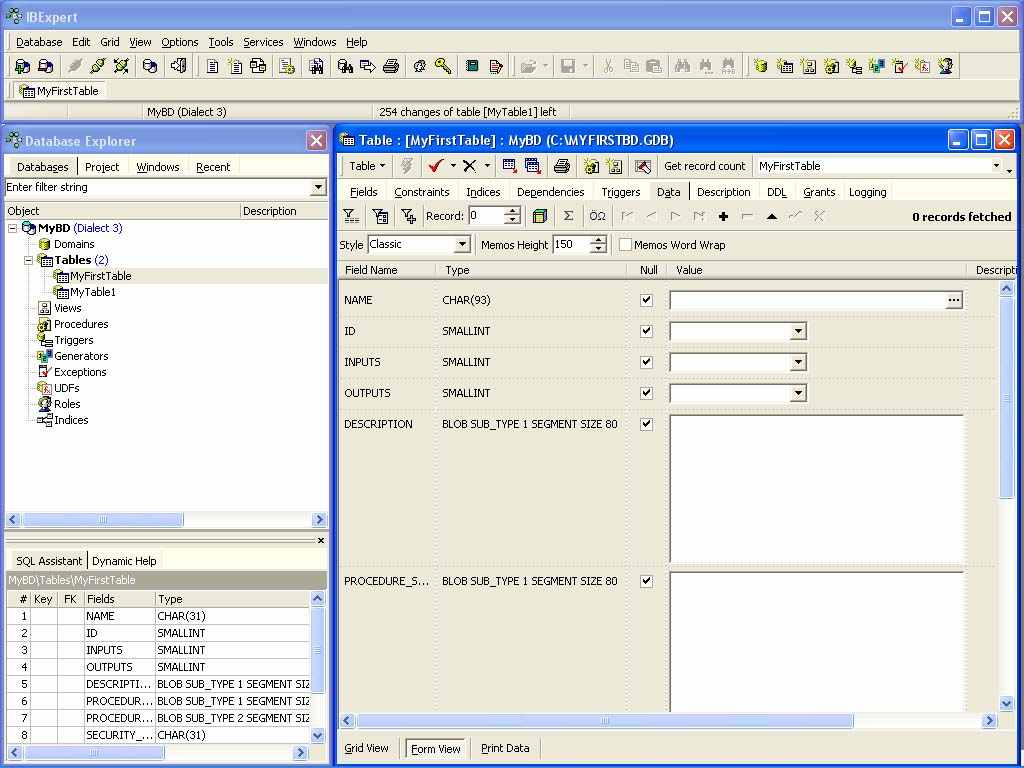Viewport: 1024px width, 768px height.
Task: Open the Enter filter string dropdown arrow
Action: [318, 187]
